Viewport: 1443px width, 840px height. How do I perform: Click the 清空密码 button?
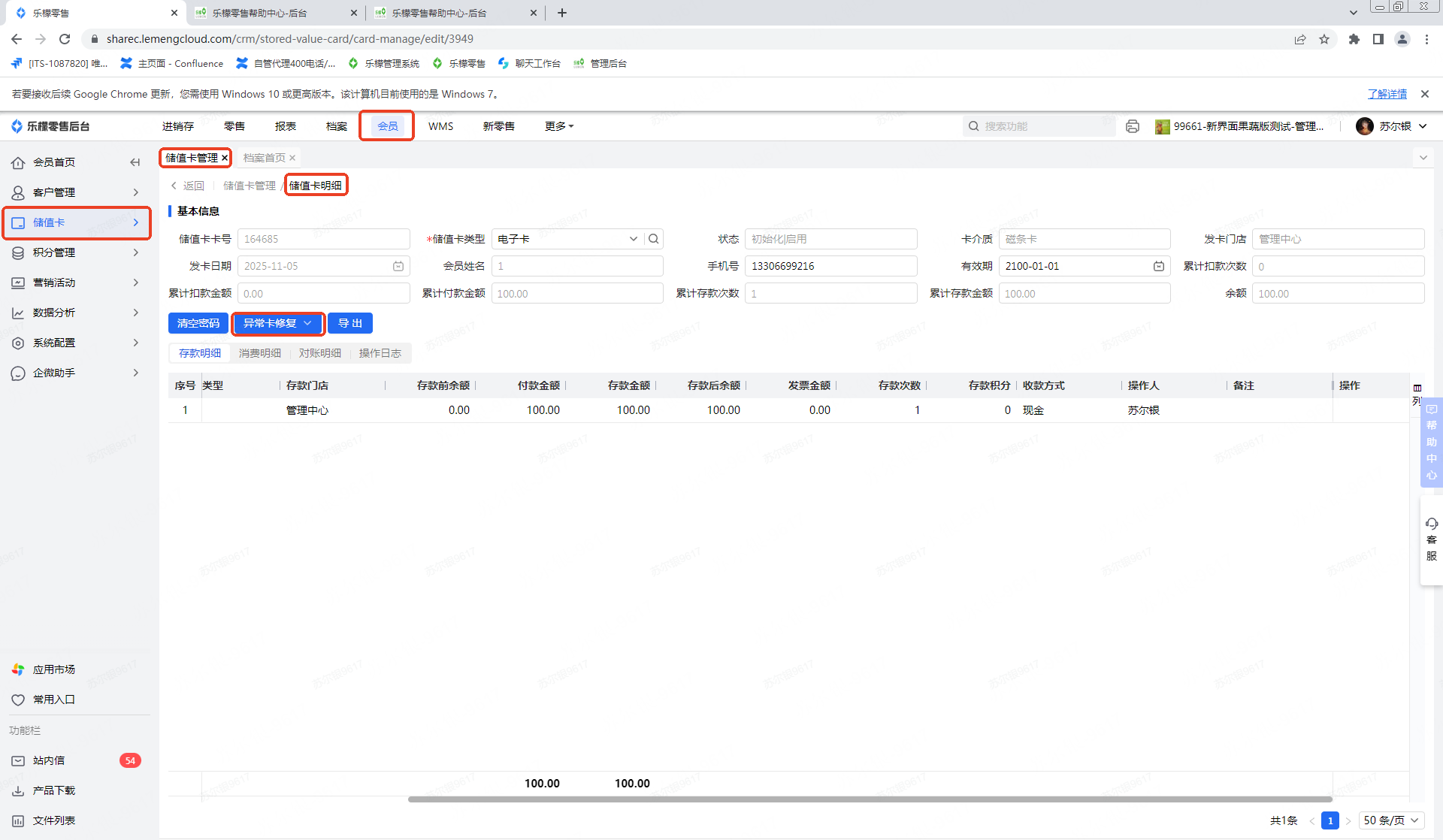[198, 323]
